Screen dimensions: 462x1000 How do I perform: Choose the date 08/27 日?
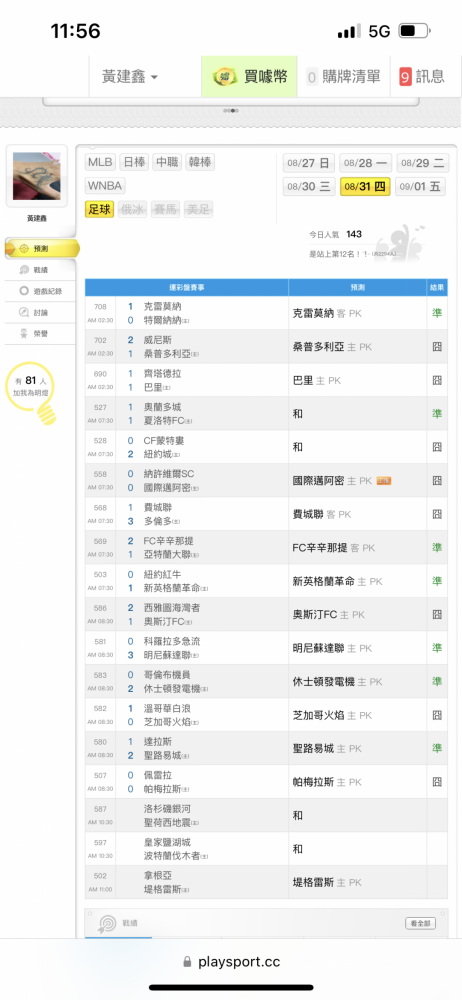309,163
